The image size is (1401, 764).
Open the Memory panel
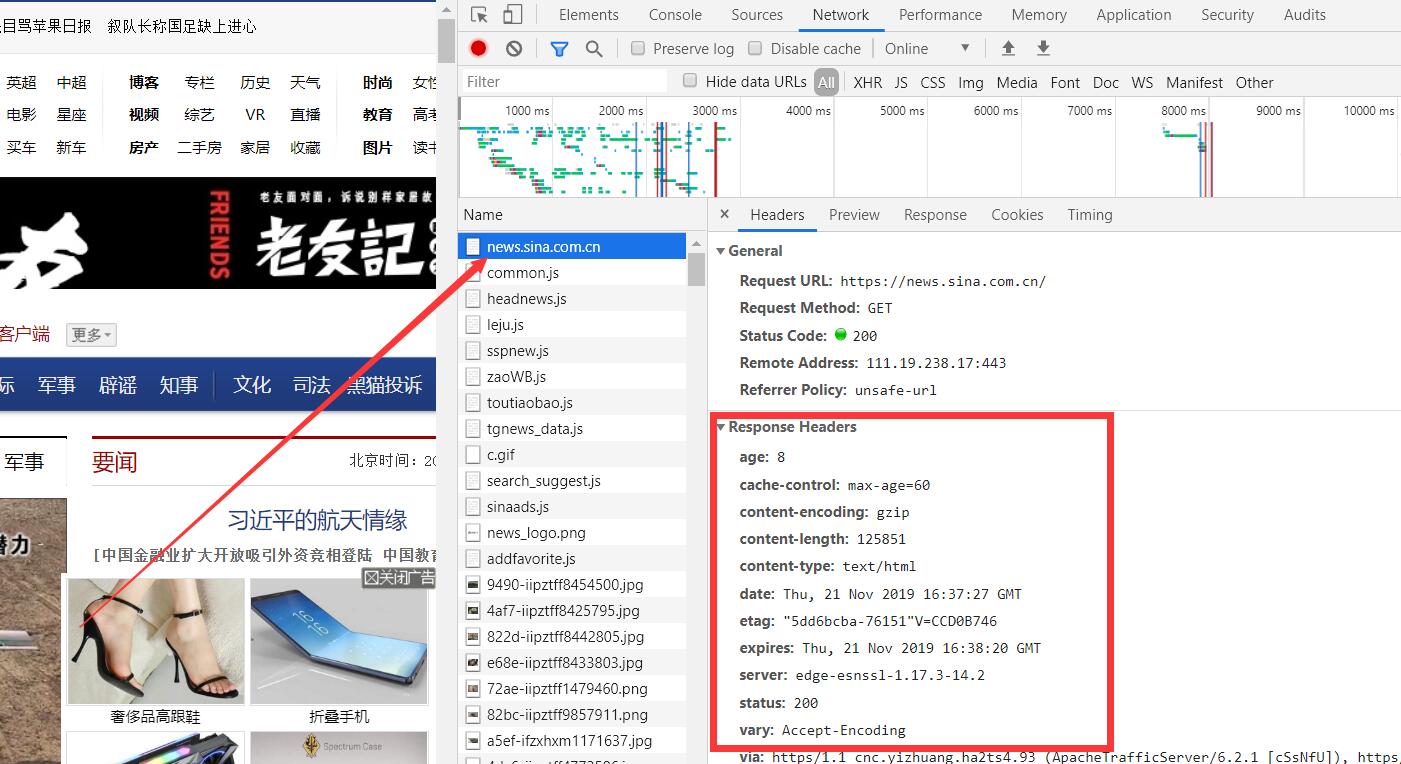(x=1039, y=15)
